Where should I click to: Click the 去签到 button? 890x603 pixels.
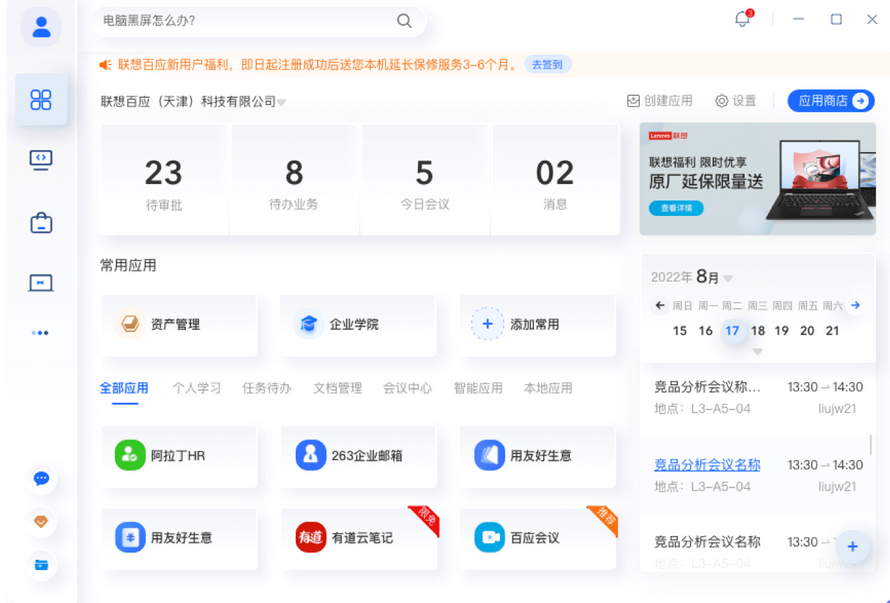tap(547, 65)
